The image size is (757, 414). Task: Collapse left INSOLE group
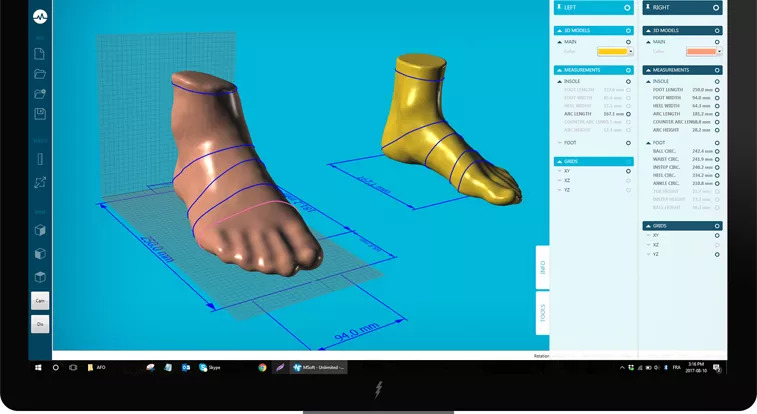coord(560,82)
